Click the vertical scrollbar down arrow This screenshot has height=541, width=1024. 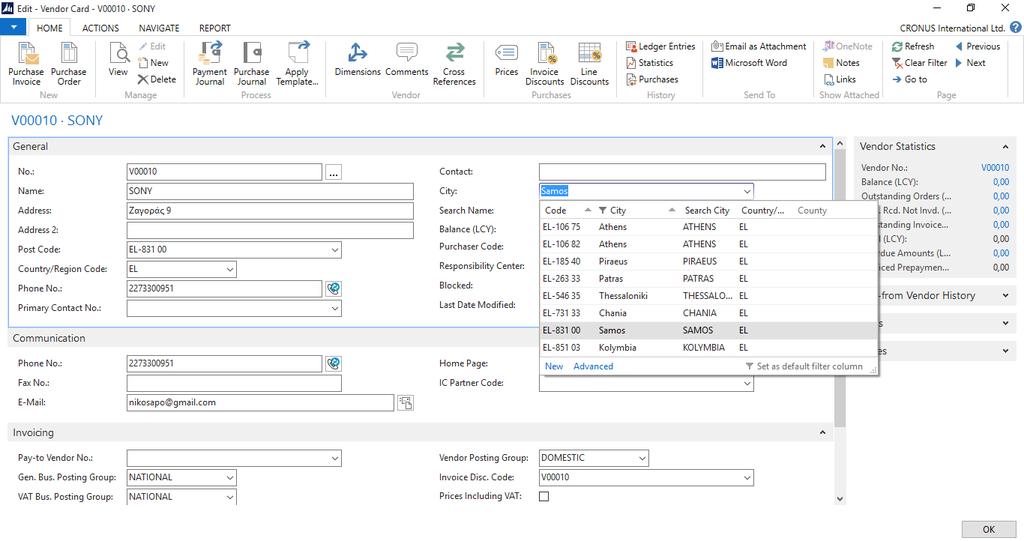840,499
